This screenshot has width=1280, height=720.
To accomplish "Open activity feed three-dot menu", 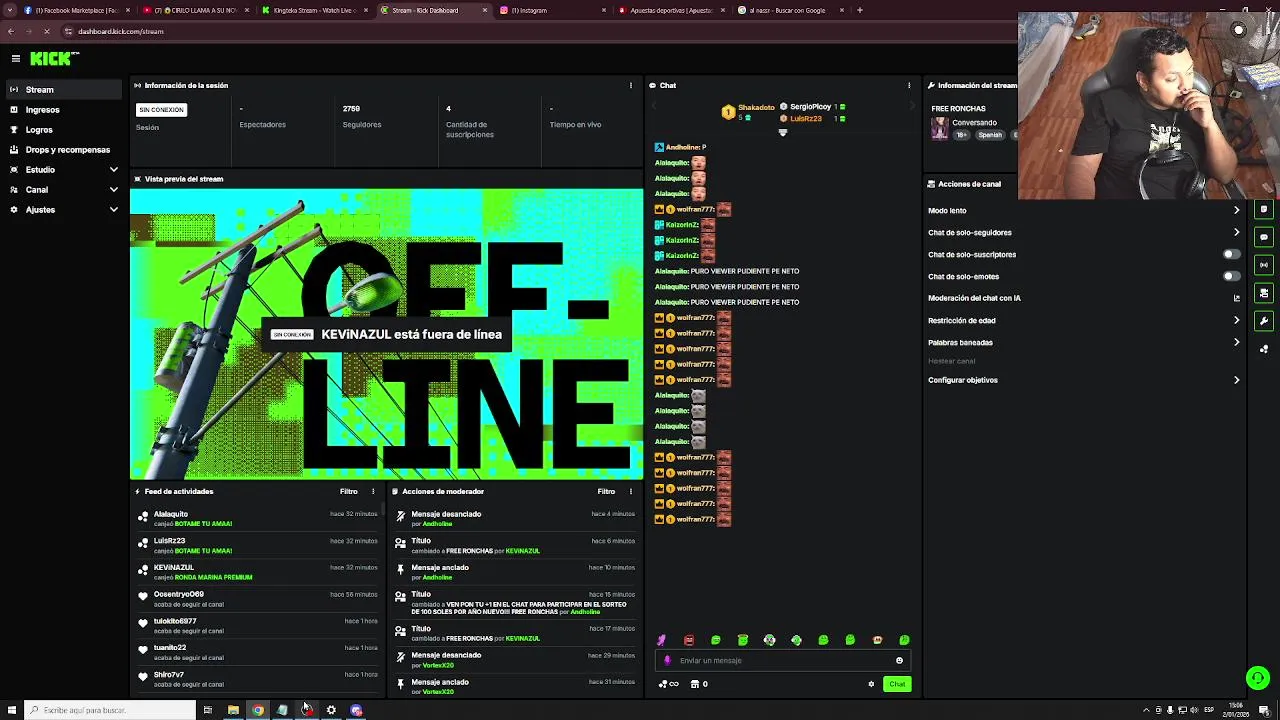I will tap(373, 492).
